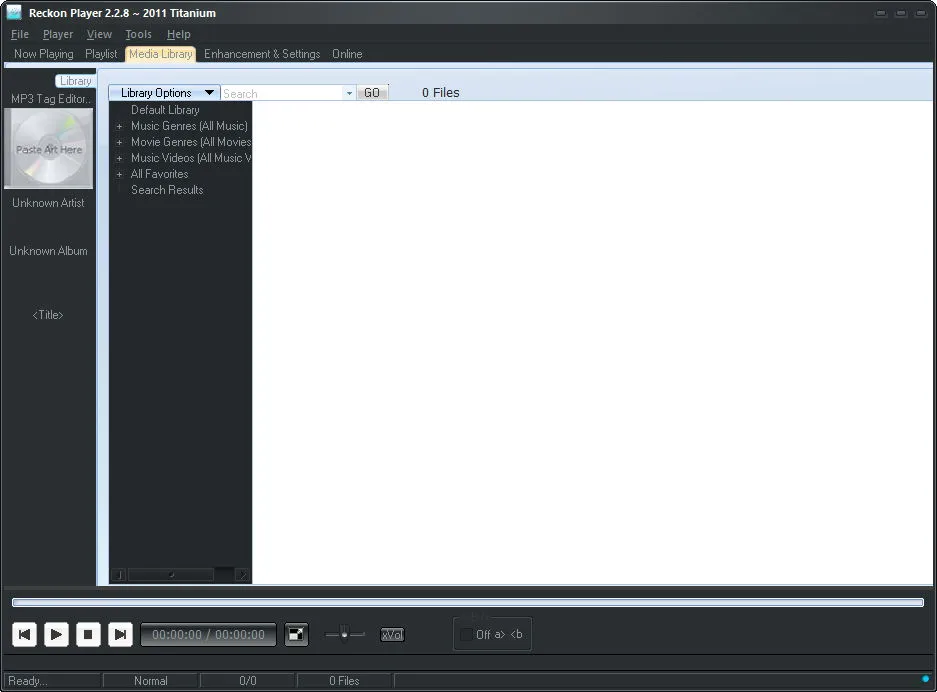
Task: Click the GO search button
Action: pyautogui.click(x=372, y=93)
